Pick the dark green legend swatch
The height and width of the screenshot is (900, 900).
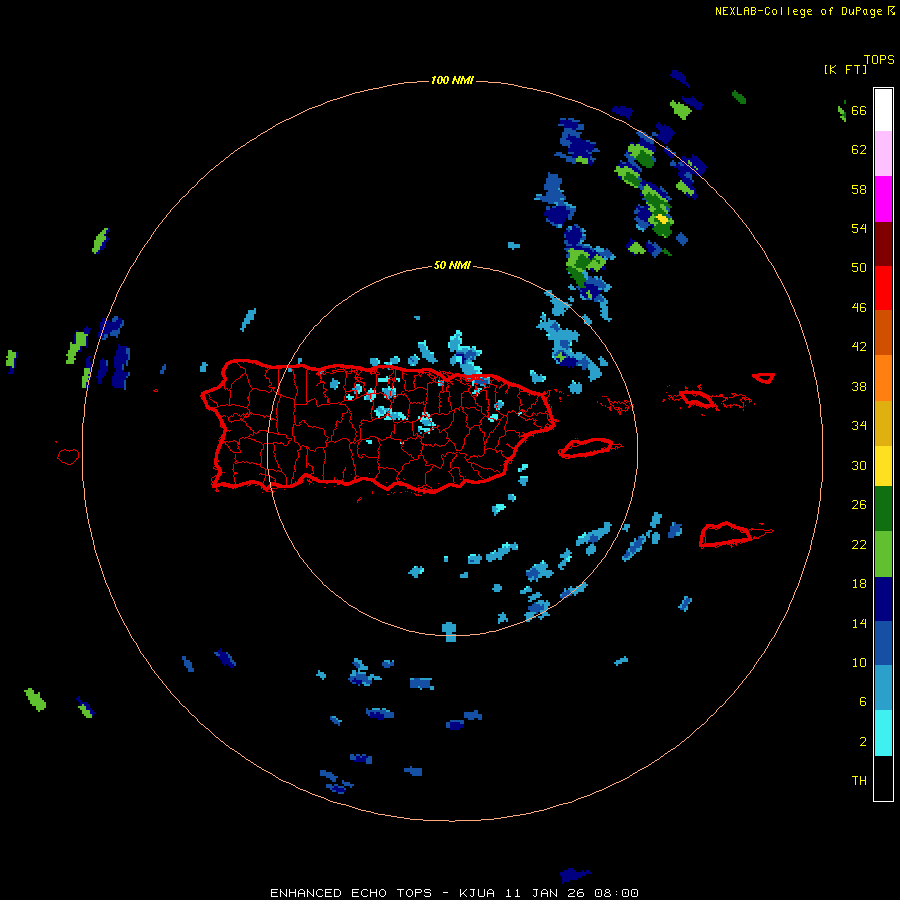pos(883,509)
